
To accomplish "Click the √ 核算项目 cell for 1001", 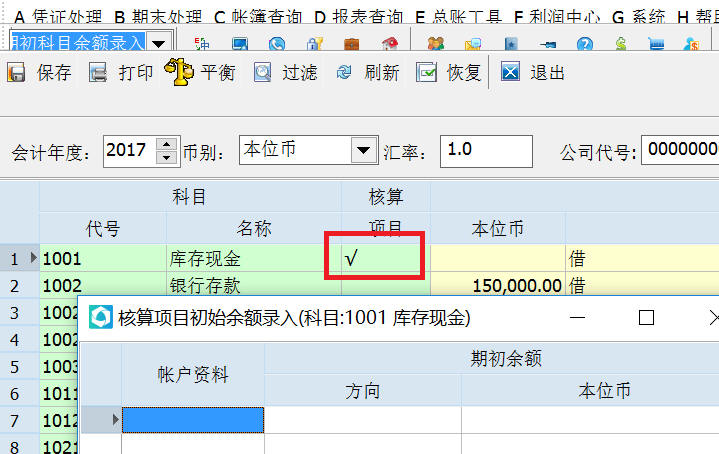I will 386,258.
